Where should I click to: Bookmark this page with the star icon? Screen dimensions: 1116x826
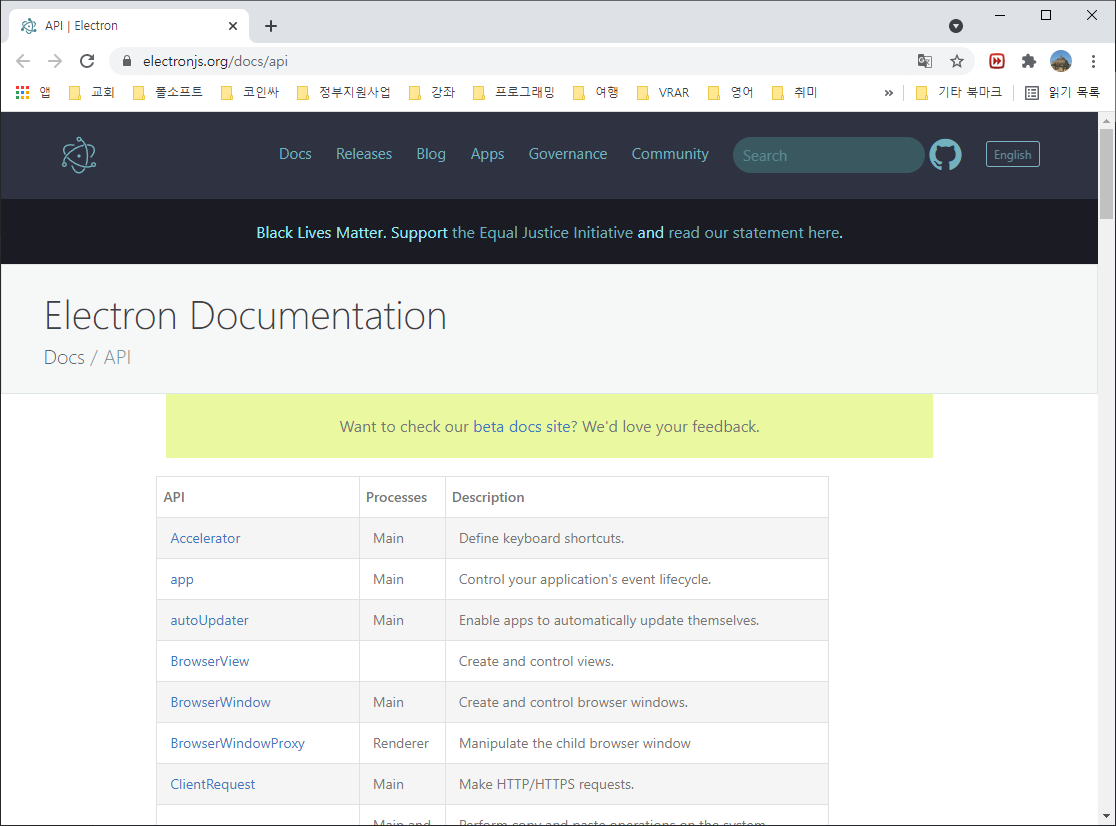957,61
